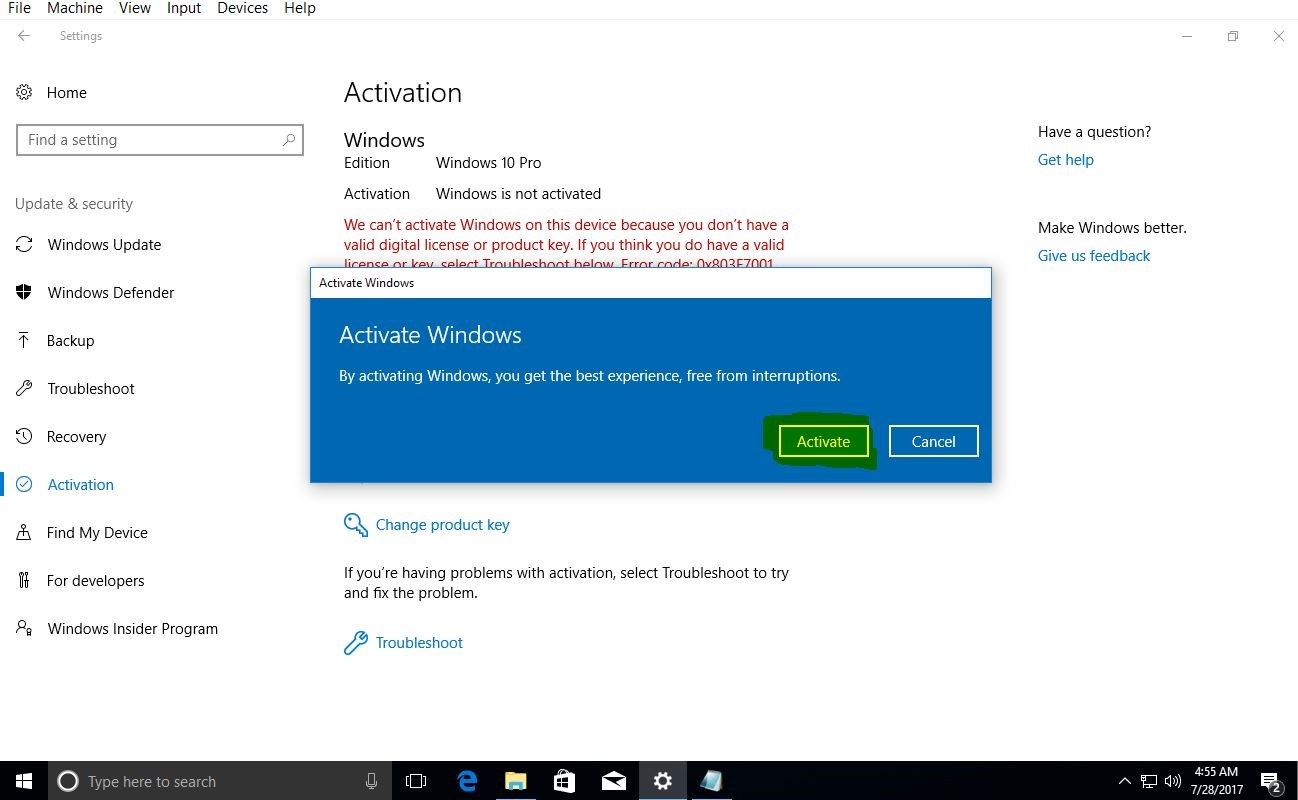Viewport: 1298px width, 800px height.
Task: Click the microphone icon in the taskbar search
Action: 371,781
